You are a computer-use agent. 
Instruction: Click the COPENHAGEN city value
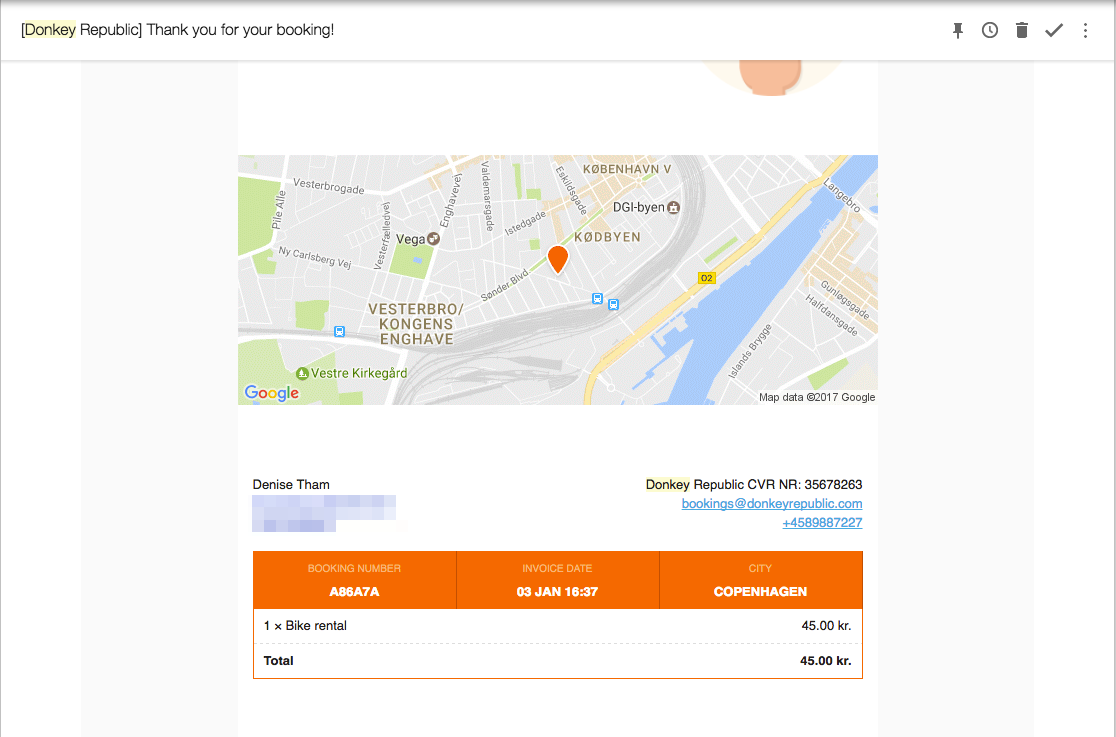click(x=760, y=592)
